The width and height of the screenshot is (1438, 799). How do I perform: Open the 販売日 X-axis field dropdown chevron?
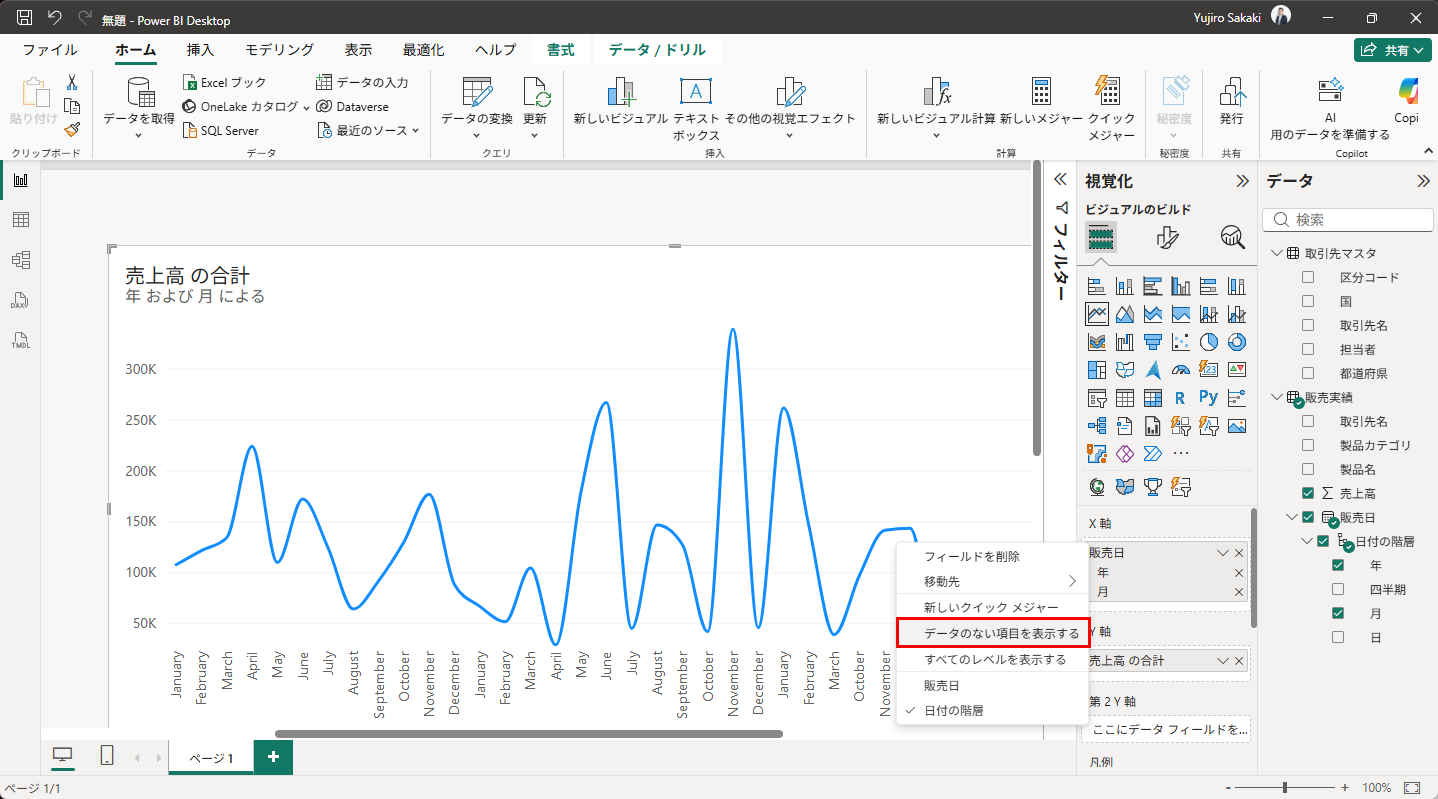click(1223, 553)
